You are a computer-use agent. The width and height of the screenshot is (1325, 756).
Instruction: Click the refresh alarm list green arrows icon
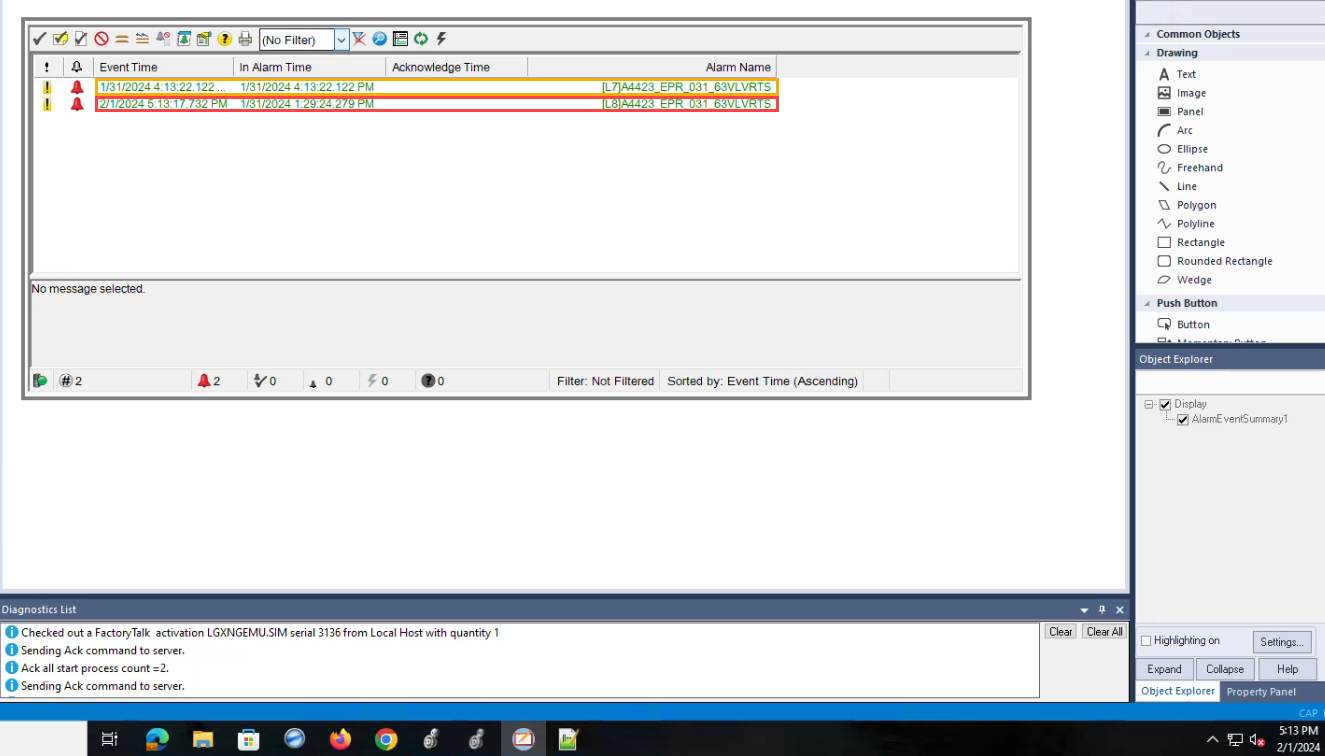(421, 39)
